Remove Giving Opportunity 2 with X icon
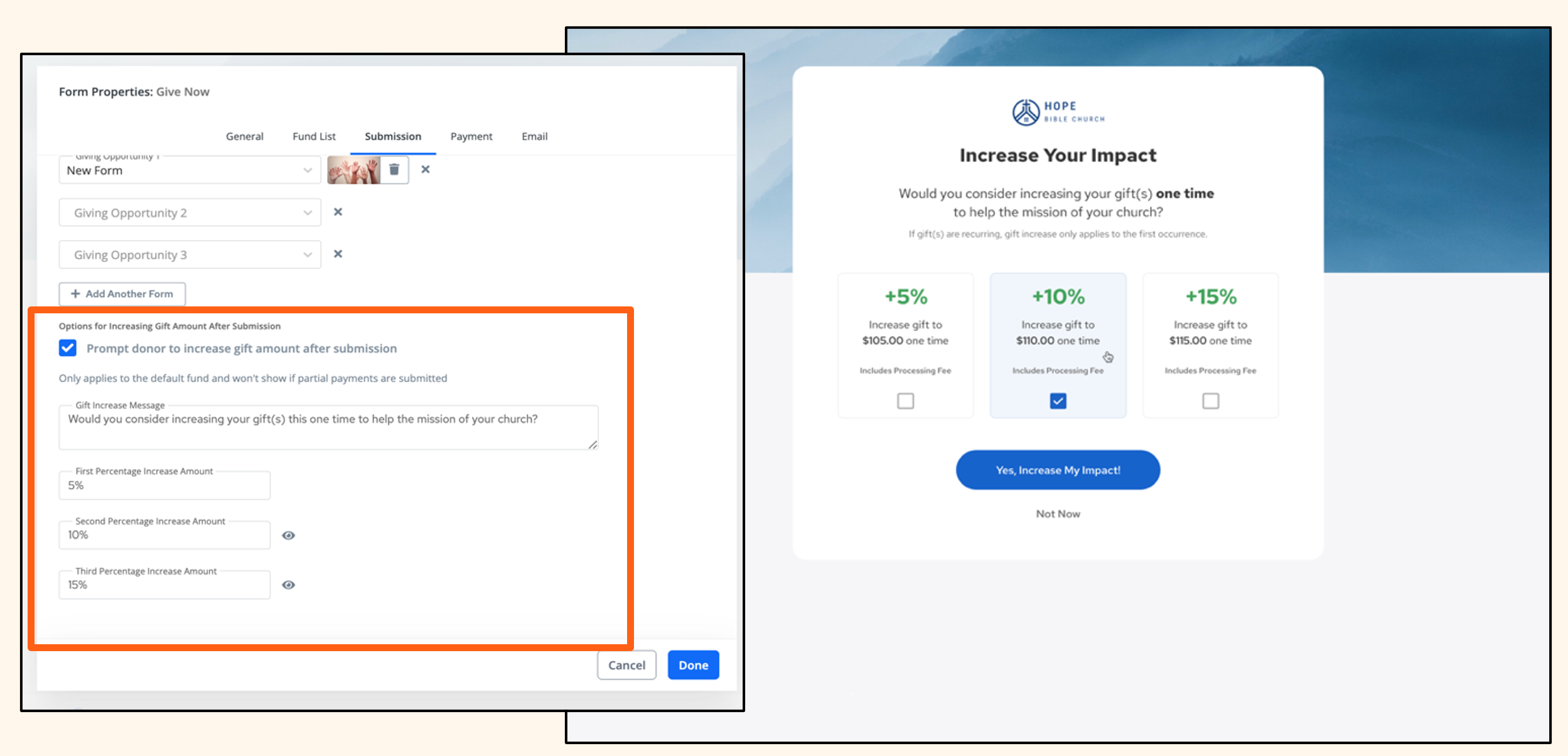The image size is (1568, 756). point(338,212)
